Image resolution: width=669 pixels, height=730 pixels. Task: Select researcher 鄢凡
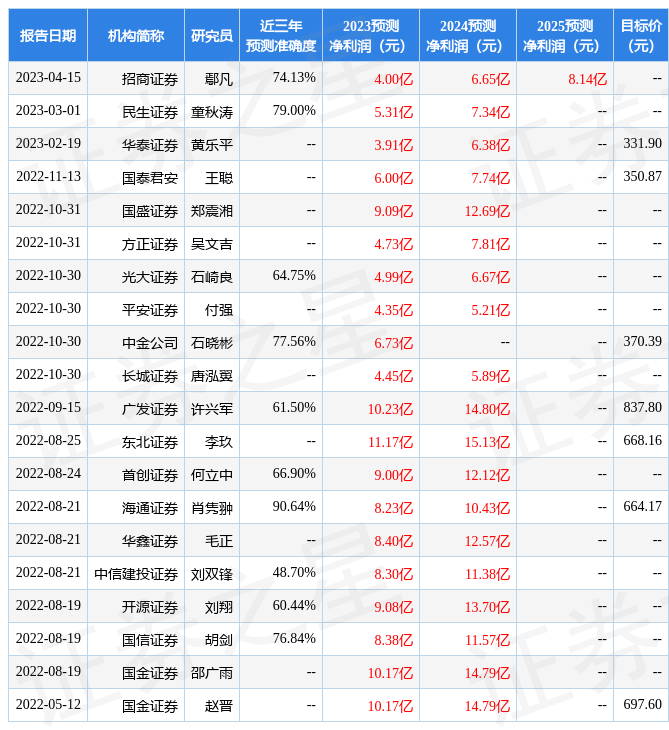[219, 79]
